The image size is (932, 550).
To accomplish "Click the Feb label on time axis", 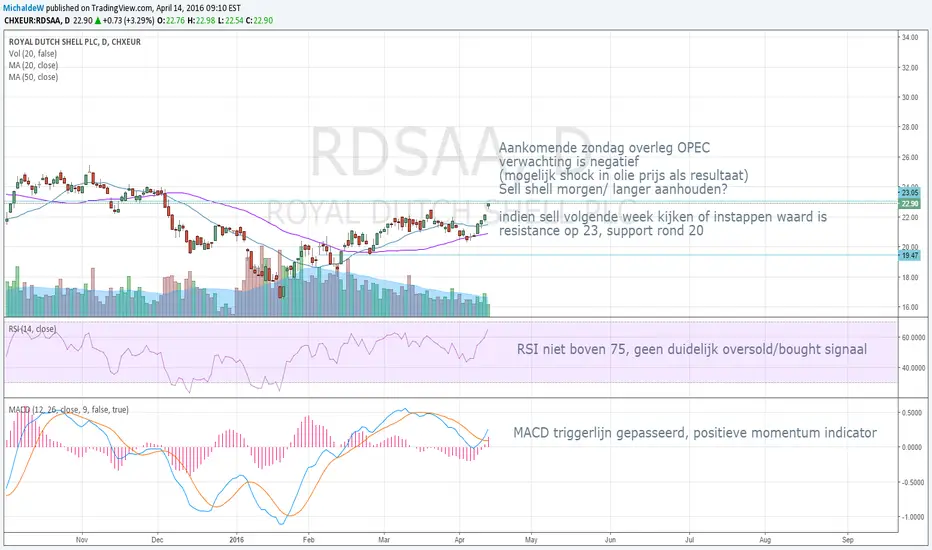I will [308, 540].
